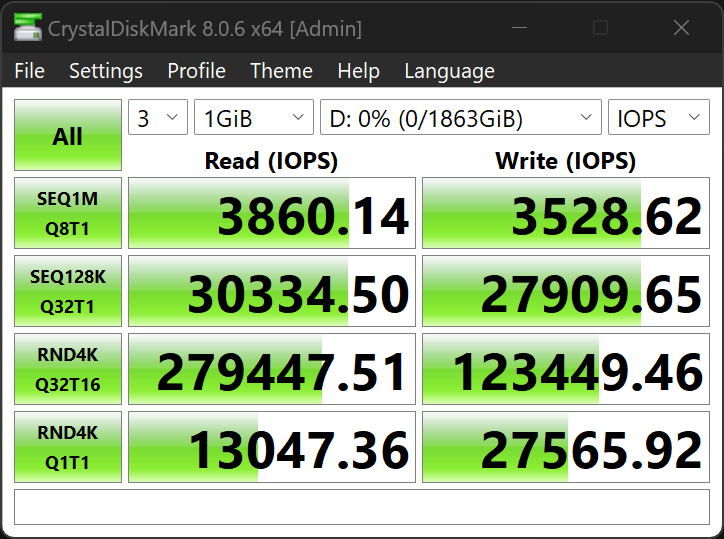Close the CrystalDiskMark window
724x539 pixels.
tap(682, 28)
